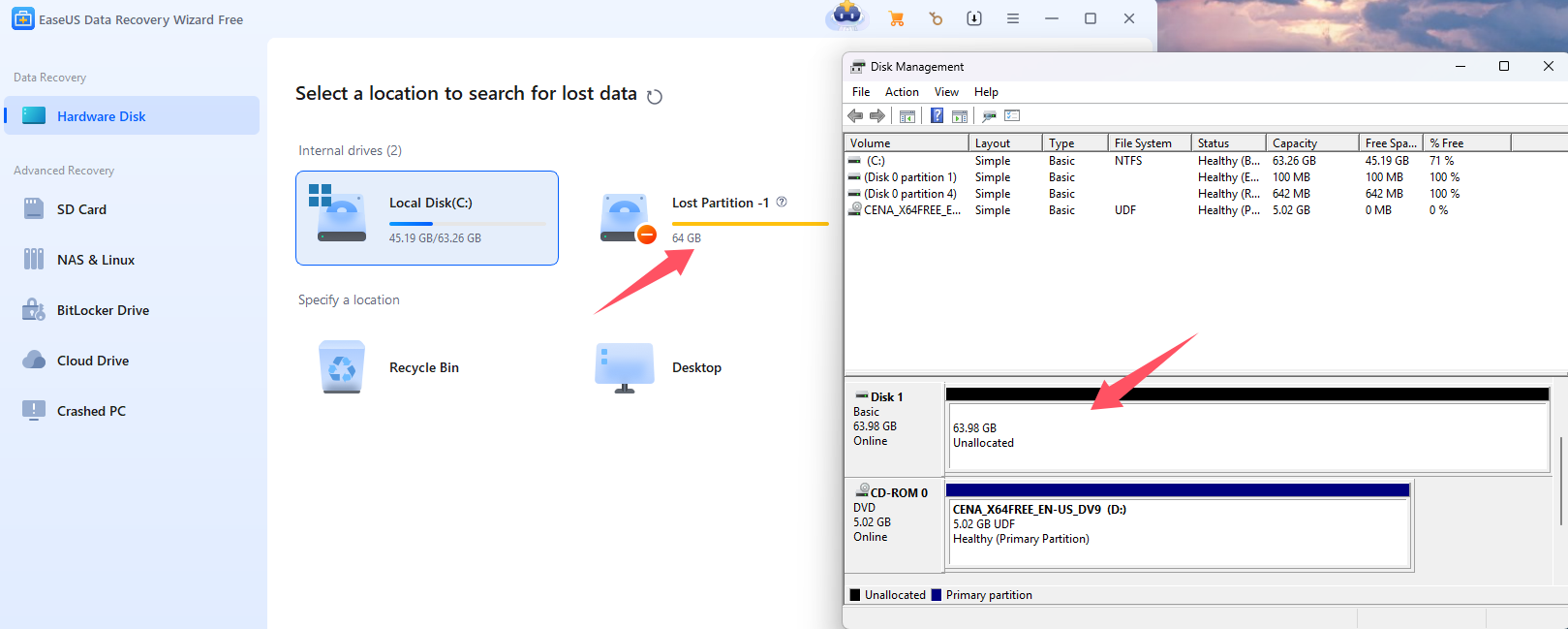Click the Disk Management vertical scrollbar

point(1560,480)
